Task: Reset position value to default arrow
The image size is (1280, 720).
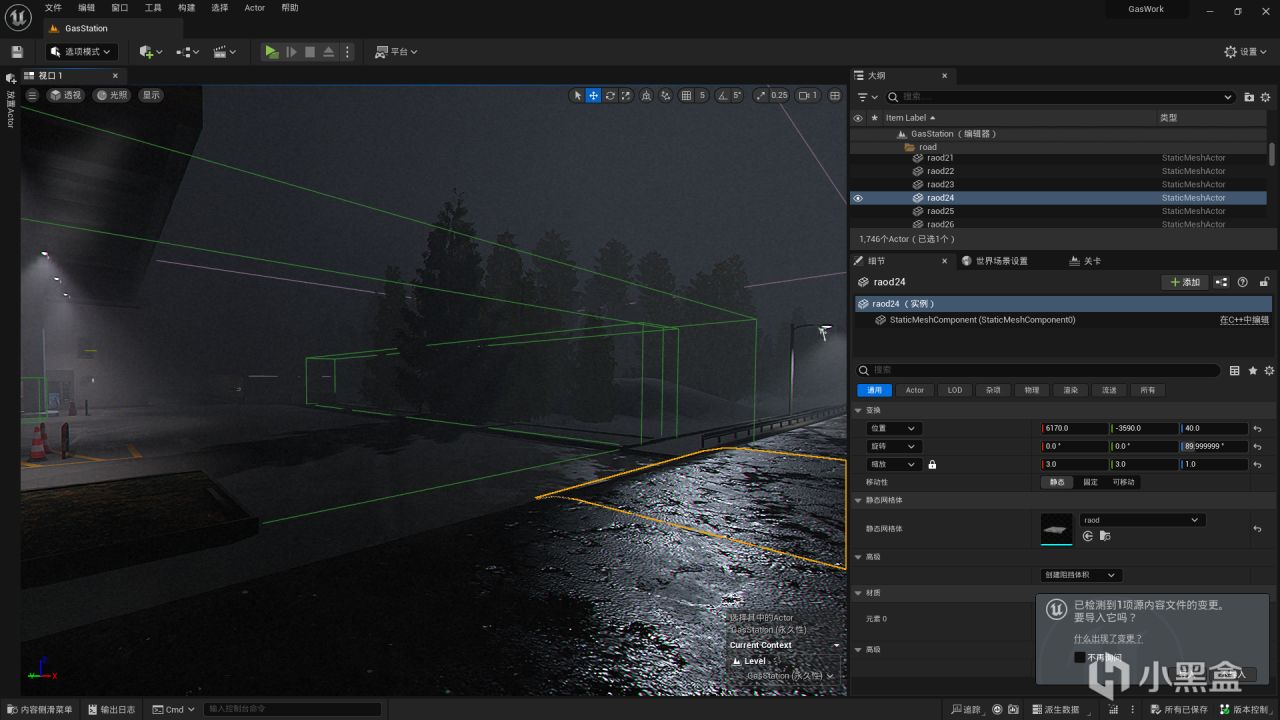Action: click(x=1257, y=429)
